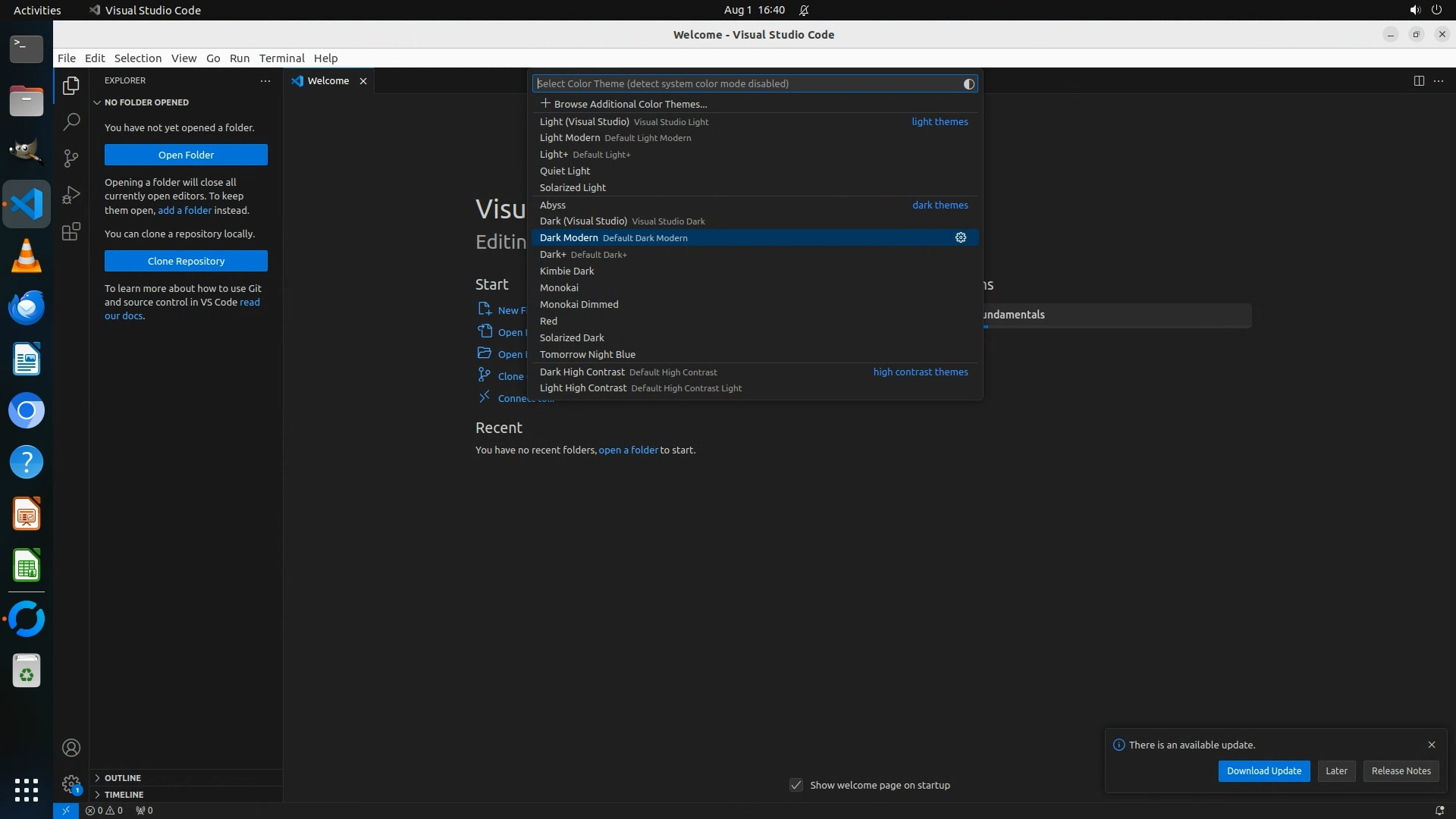Click remote window status bar icon

tap(66, 810)
